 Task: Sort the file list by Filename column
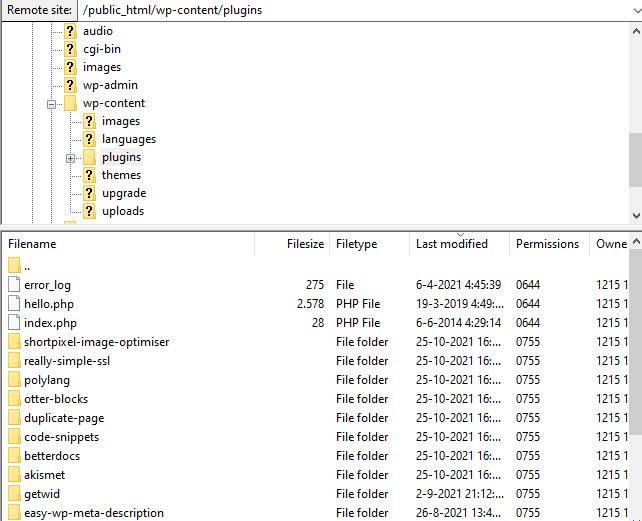pyautogui.click(x=128, y=244)
